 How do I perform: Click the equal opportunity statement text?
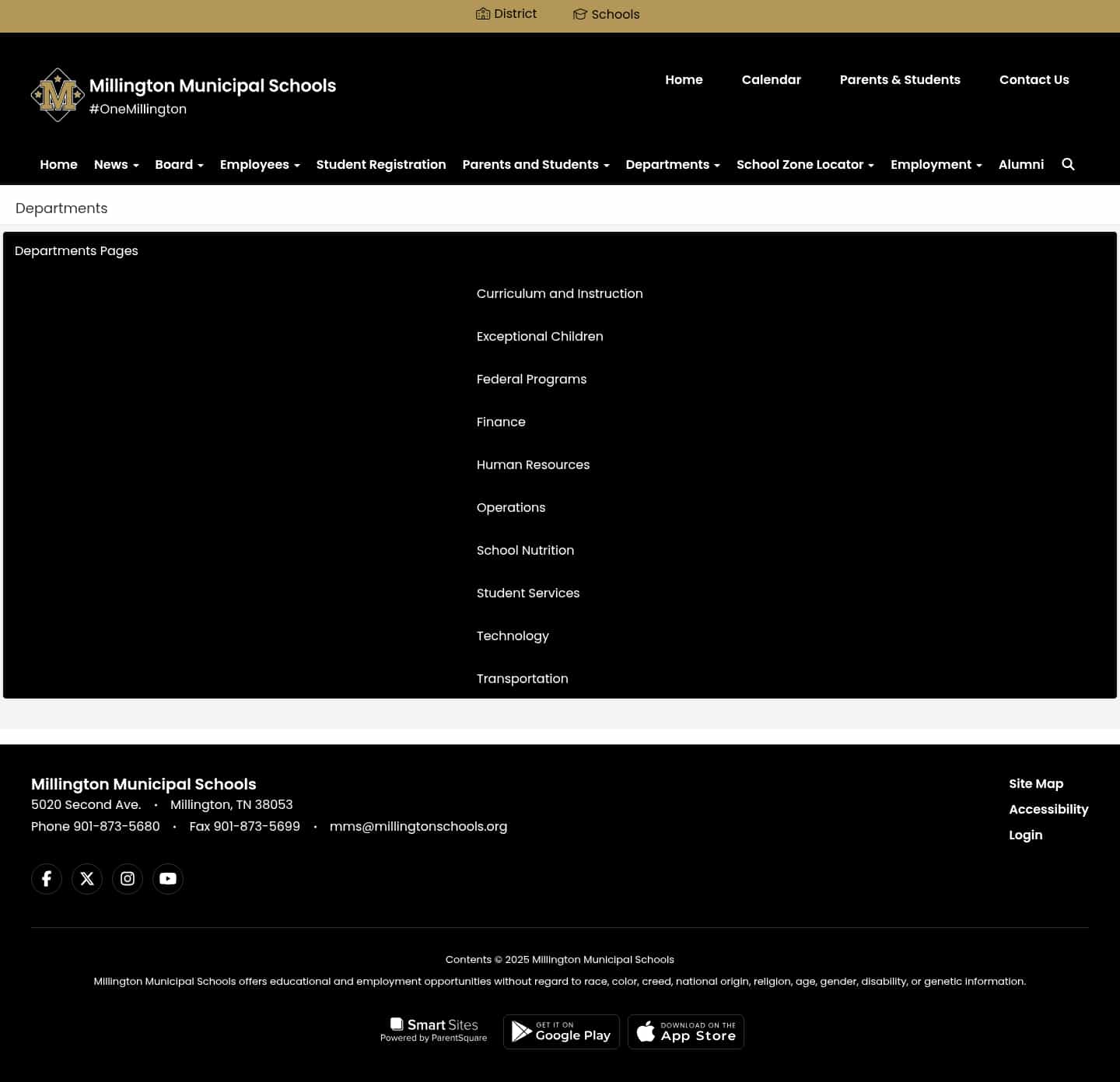pyautogui.click(x=560, y=981)
